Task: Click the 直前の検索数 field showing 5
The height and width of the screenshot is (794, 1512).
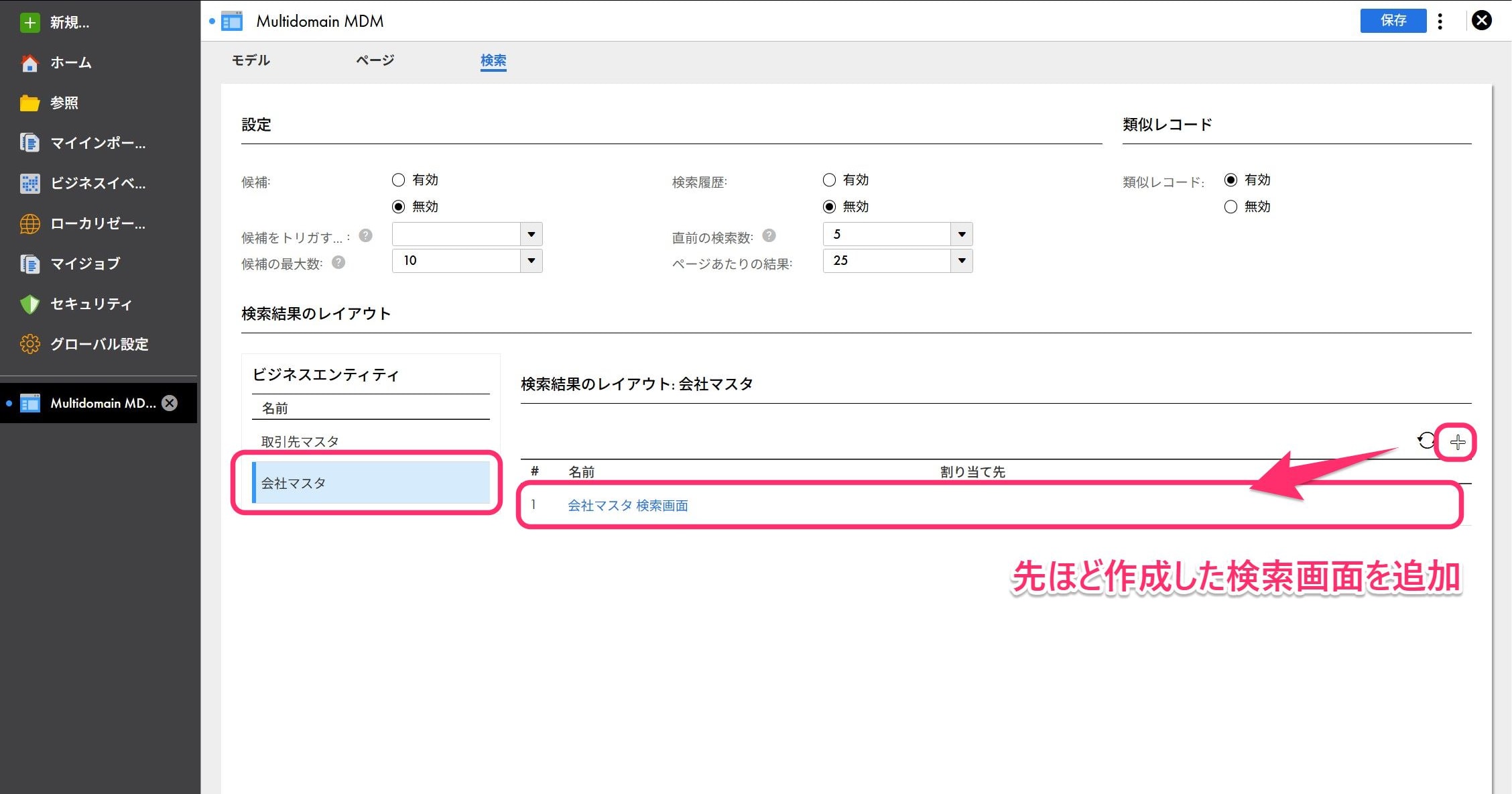Action: click(x=887, y=234)
